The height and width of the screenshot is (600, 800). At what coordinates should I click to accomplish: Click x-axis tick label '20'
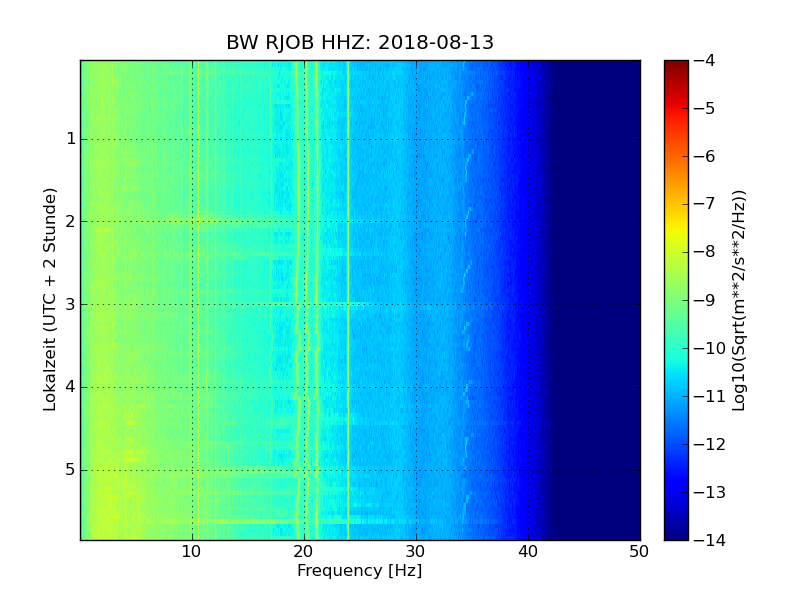pos(304,552)
